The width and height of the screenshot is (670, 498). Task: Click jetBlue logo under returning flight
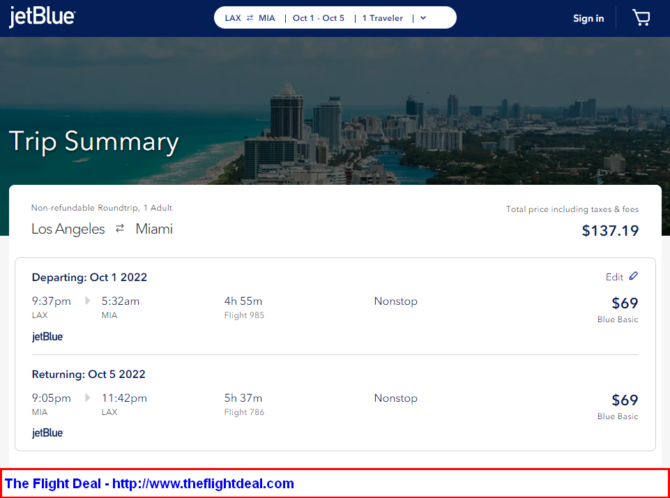point(47,433)
